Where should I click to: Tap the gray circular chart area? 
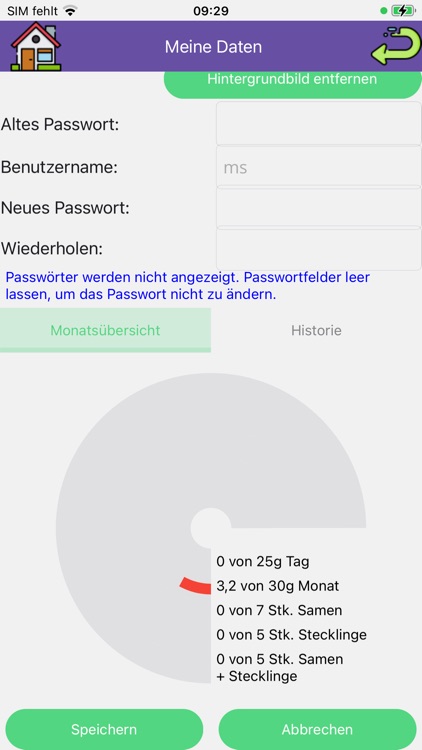tap(144, 478)
